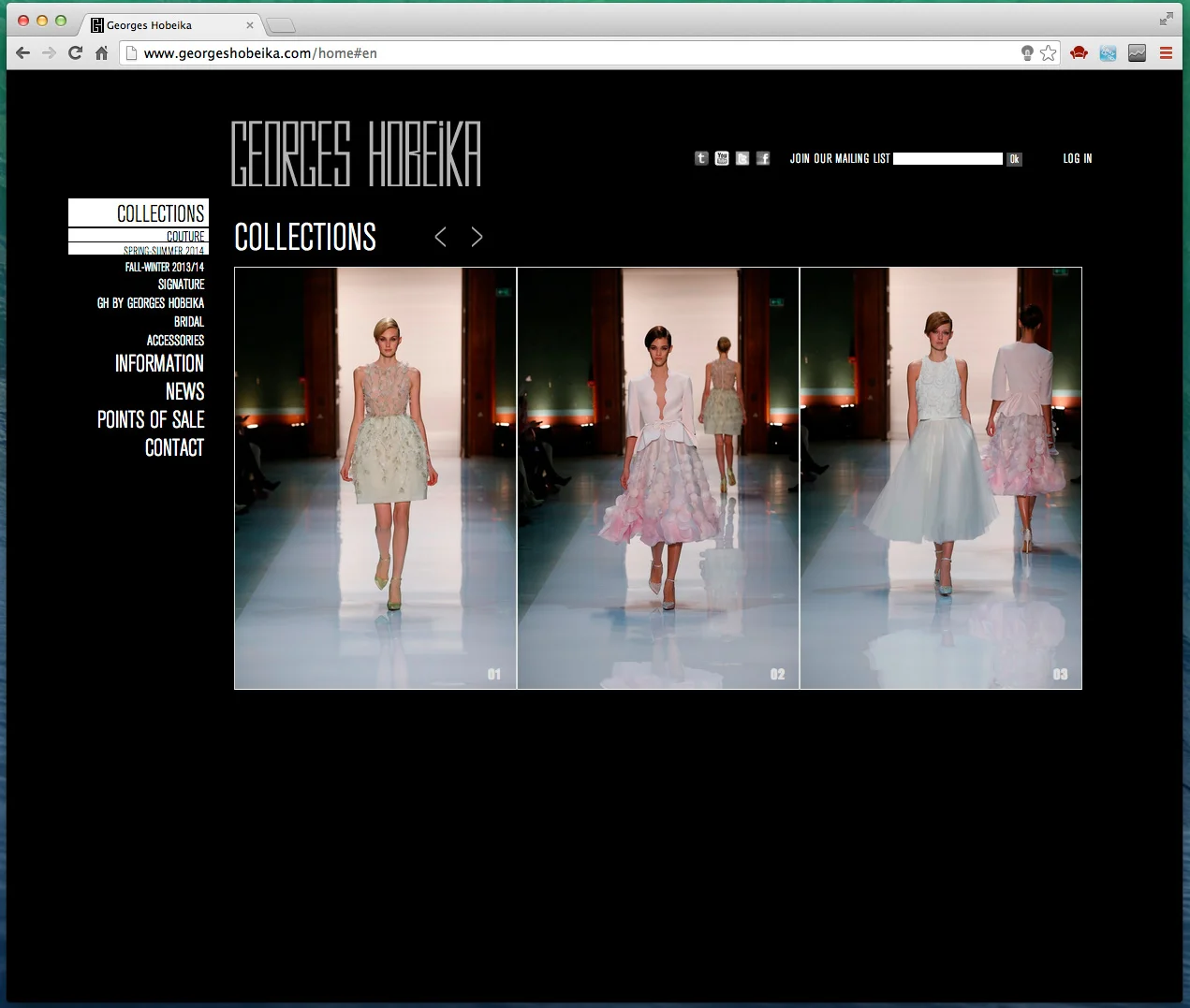Open the YouTube social icon
The height and width of the screenshot is (1008, 1190).
(722, 158)
